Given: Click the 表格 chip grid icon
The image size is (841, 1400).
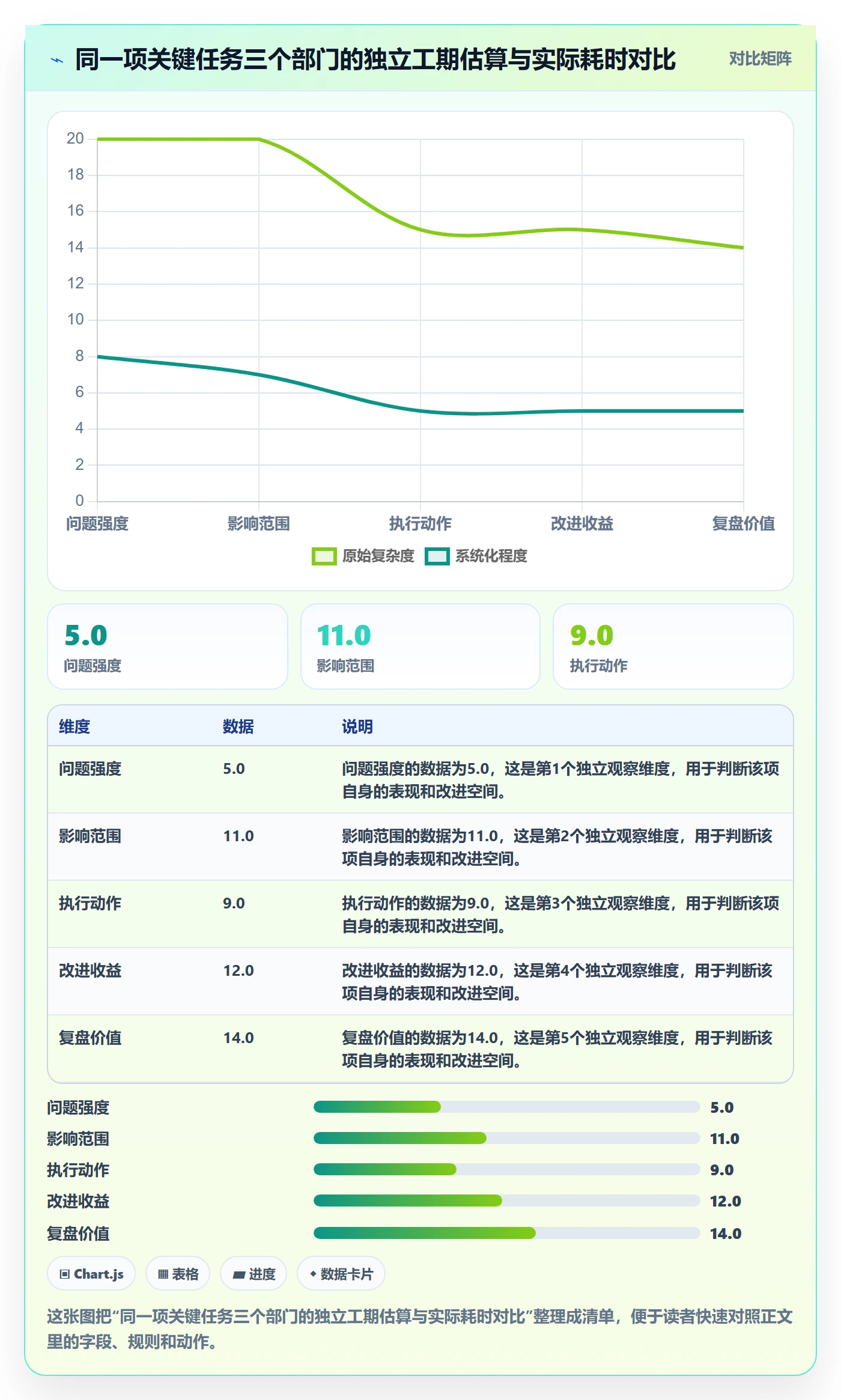Looking at the screenshot, I should 163,1274.
